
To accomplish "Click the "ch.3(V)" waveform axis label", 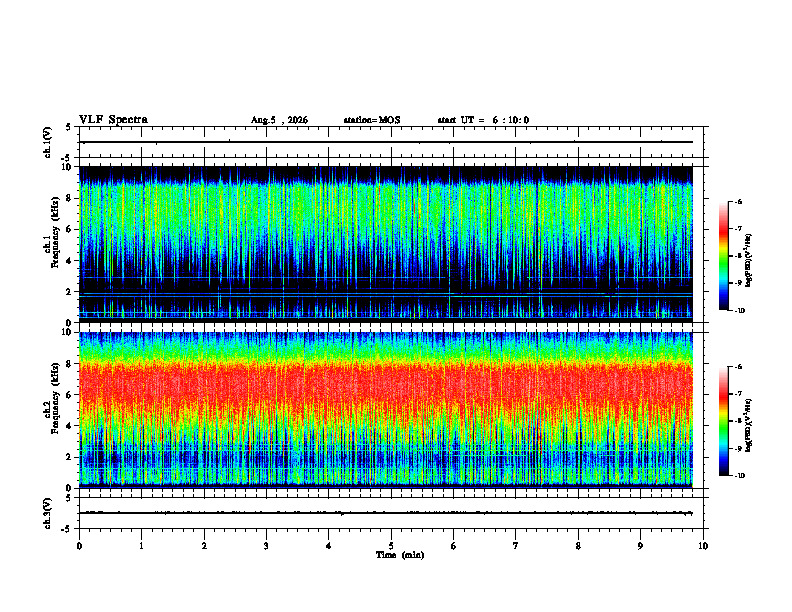I will [48, 514].
